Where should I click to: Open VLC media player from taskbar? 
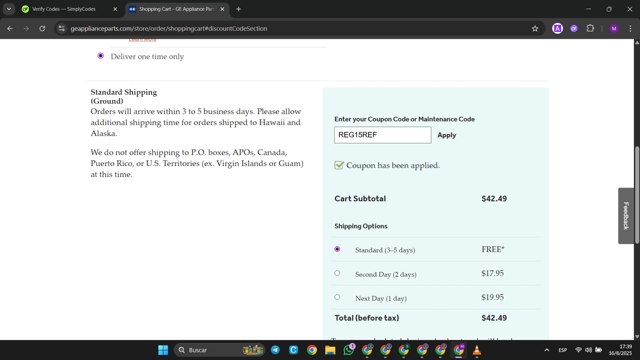click(x=477, y=350)
